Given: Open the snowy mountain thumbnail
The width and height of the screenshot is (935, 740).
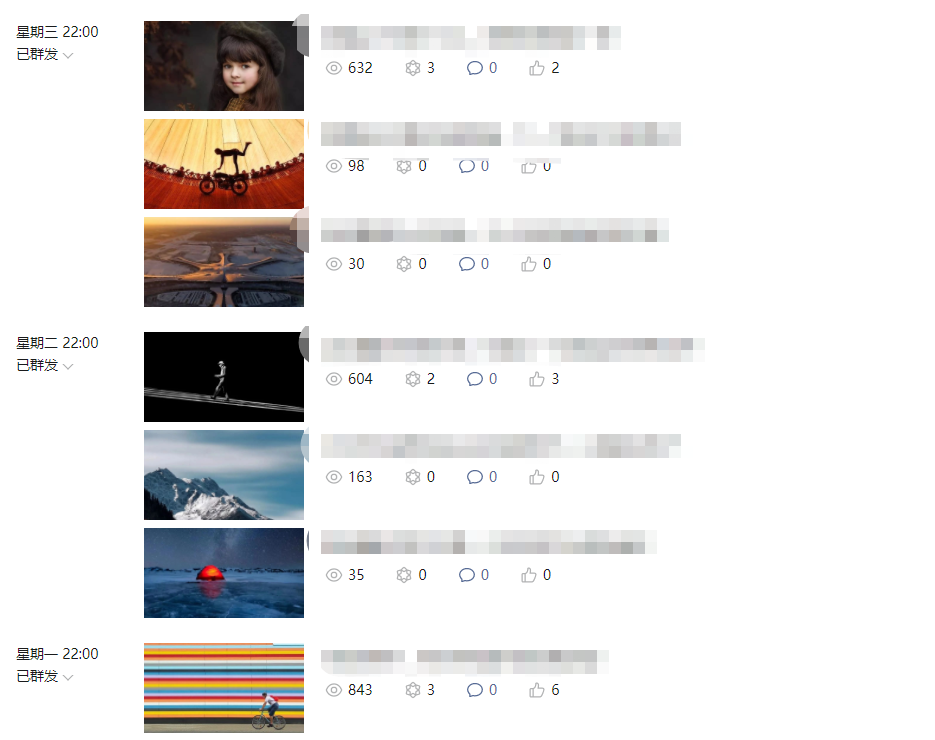Looking at the screenshot, I should click(x=224, y=475).
